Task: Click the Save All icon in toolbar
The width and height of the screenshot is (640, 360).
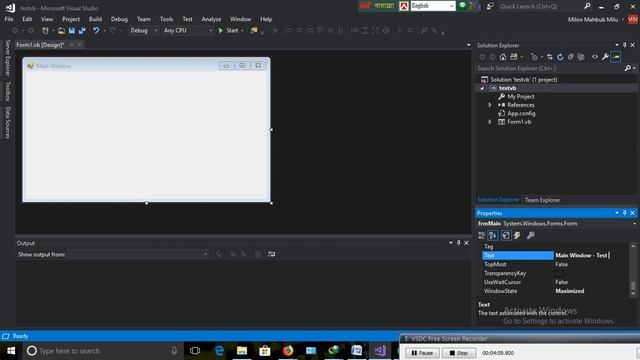Action: (x=82, y=31)
